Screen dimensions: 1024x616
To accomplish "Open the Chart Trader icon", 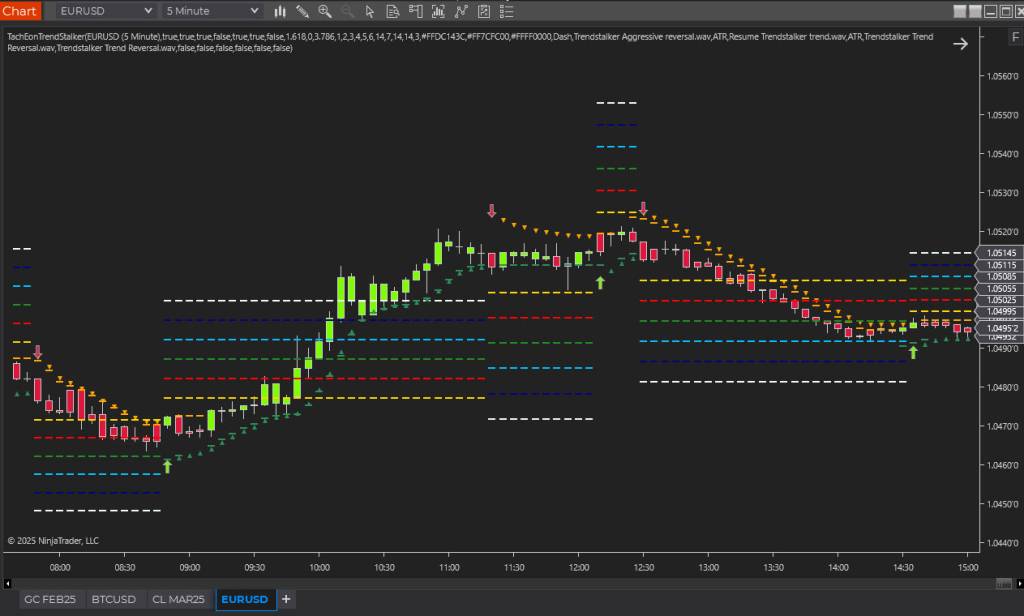I will coord(415,12).
